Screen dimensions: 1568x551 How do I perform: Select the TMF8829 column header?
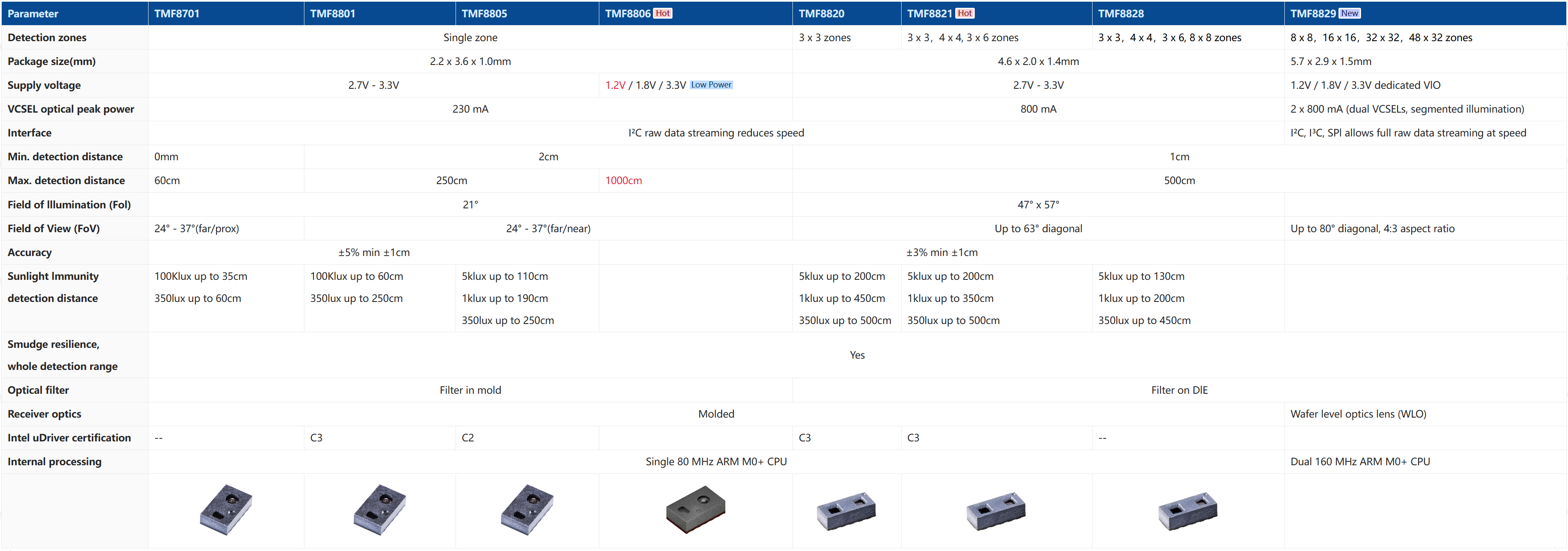pyautogui.click(x=1426, y=13)
